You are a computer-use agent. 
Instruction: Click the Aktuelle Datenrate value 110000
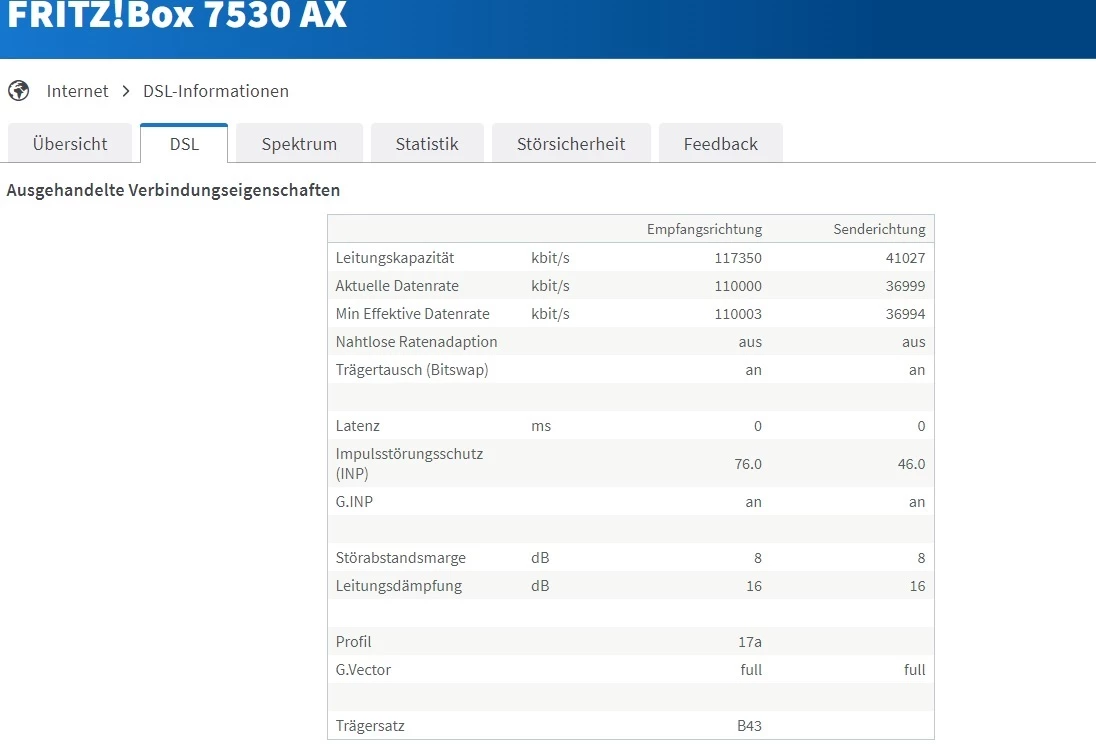point(738,286)
